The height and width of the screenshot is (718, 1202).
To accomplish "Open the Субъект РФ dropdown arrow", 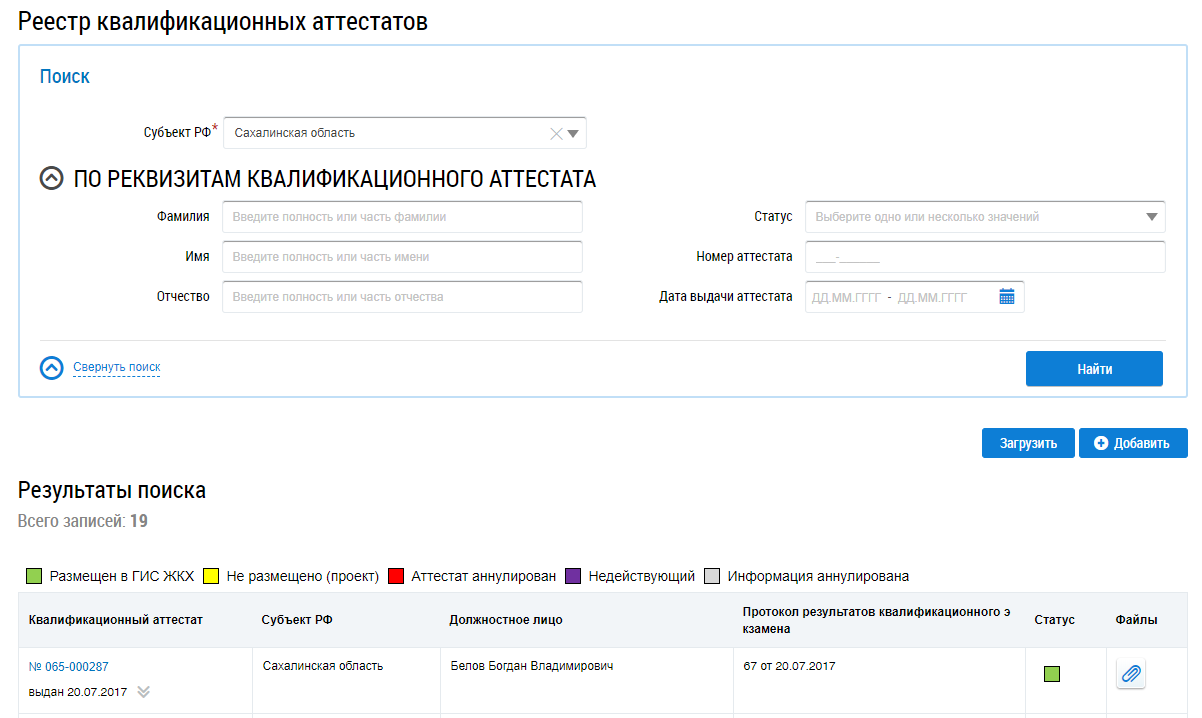I will [x=574, y=133].
